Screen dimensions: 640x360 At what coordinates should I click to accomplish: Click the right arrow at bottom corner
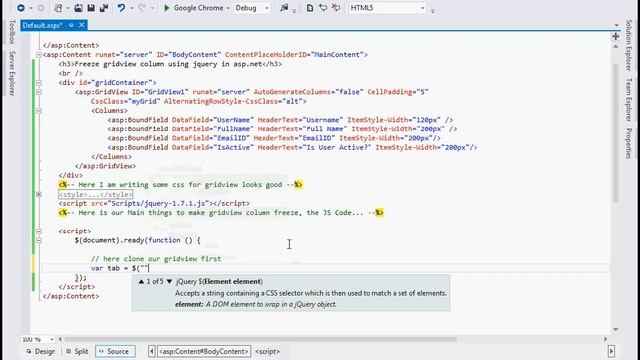tap(611, 351)
